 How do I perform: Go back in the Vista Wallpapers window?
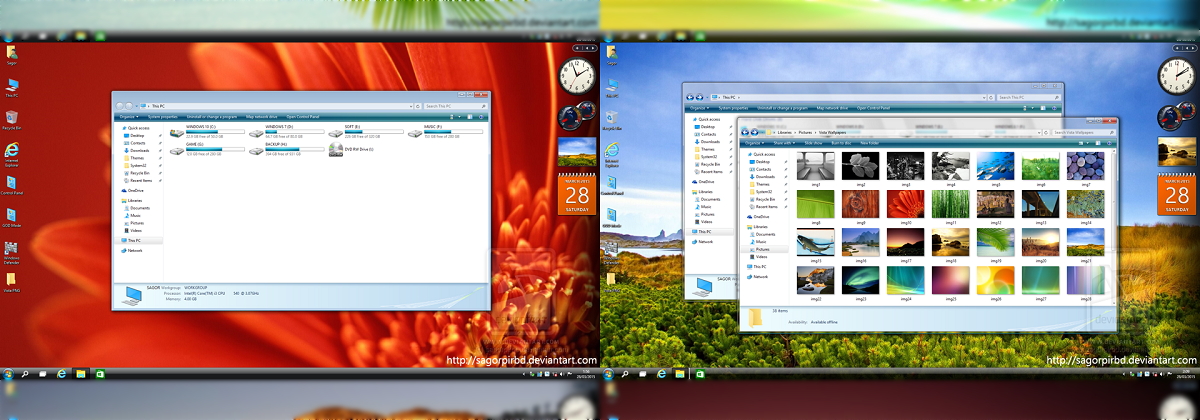pos(747,131)
